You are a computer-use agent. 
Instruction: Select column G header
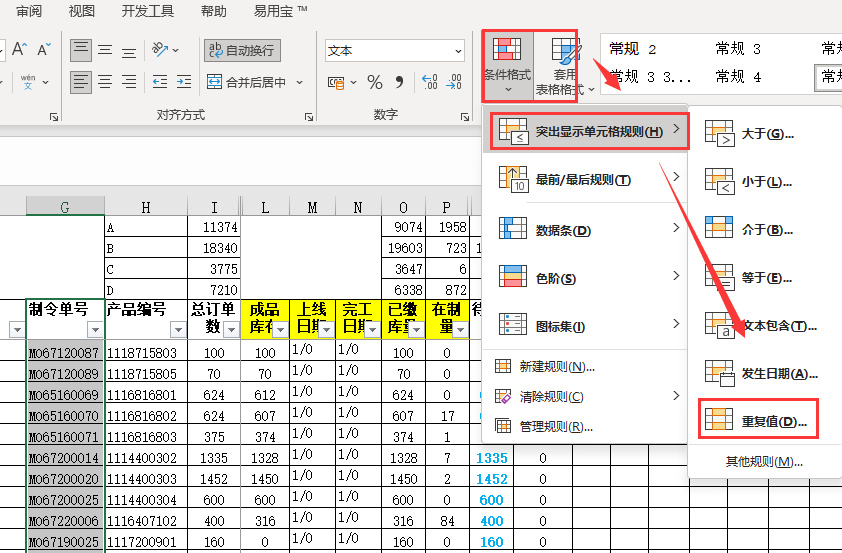point(65,207)
